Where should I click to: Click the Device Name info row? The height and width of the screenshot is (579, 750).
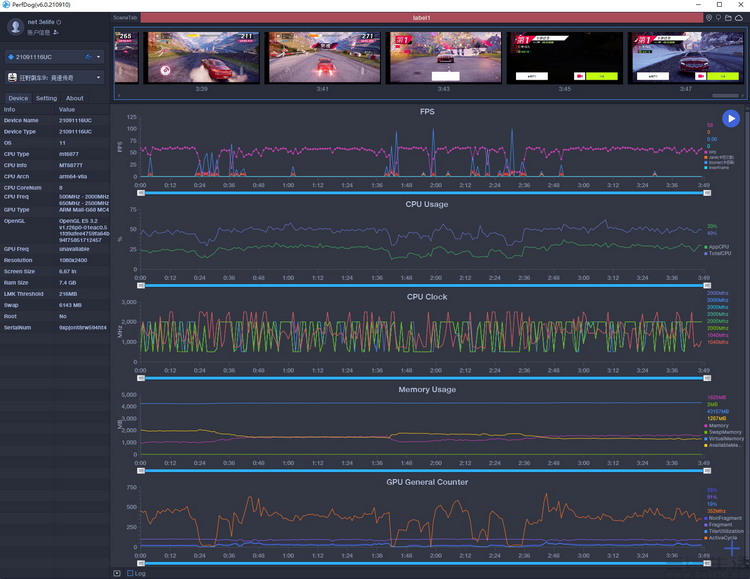tap(55, 121)
